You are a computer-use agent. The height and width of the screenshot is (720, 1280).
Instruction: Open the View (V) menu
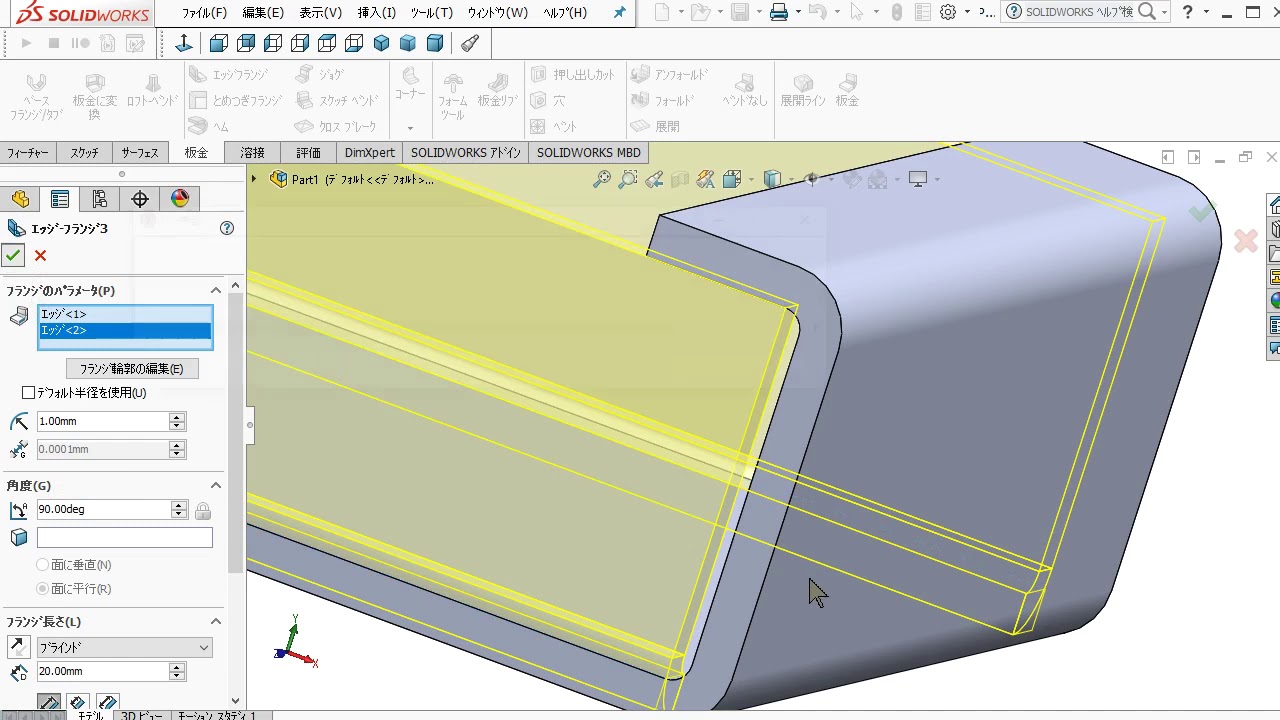click(x=321, y=13)
